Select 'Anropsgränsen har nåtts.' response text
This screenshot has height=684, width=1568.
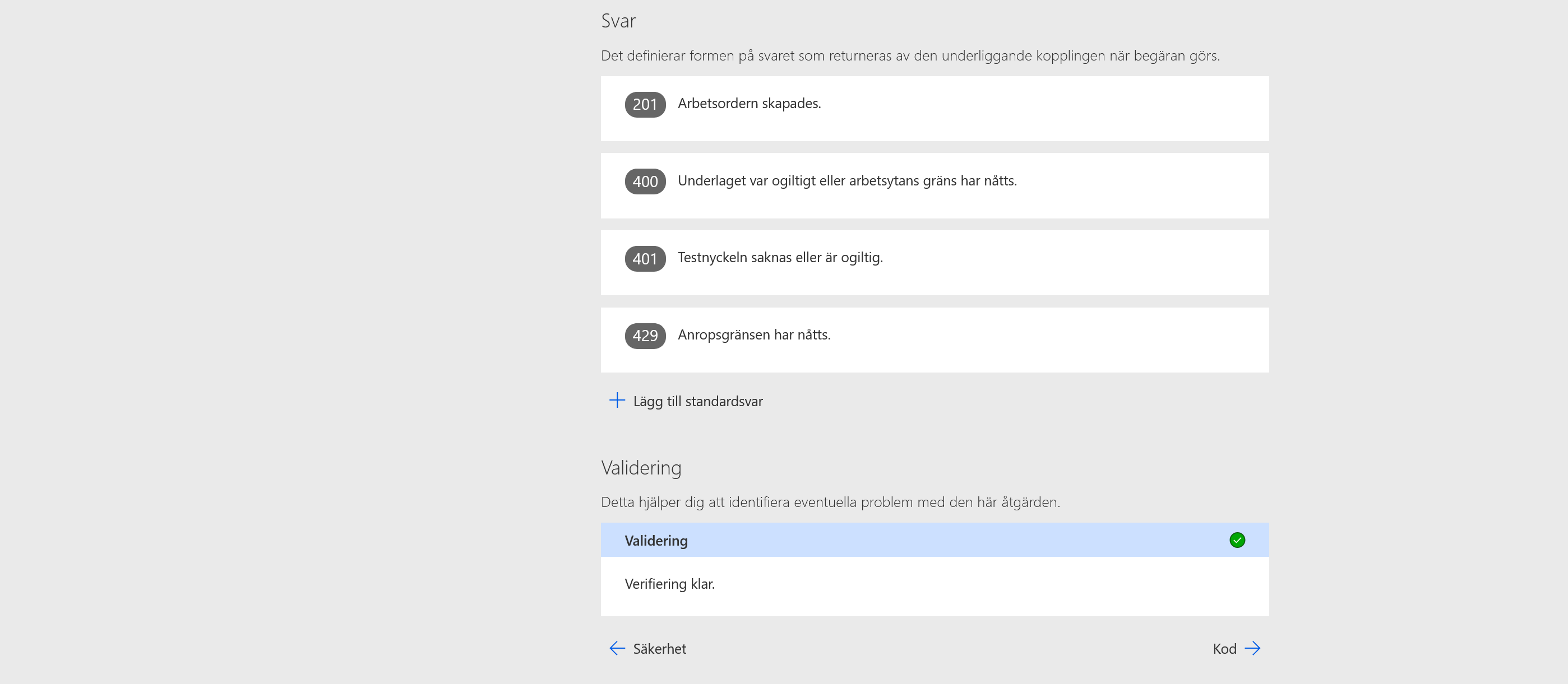click(753, 334)
